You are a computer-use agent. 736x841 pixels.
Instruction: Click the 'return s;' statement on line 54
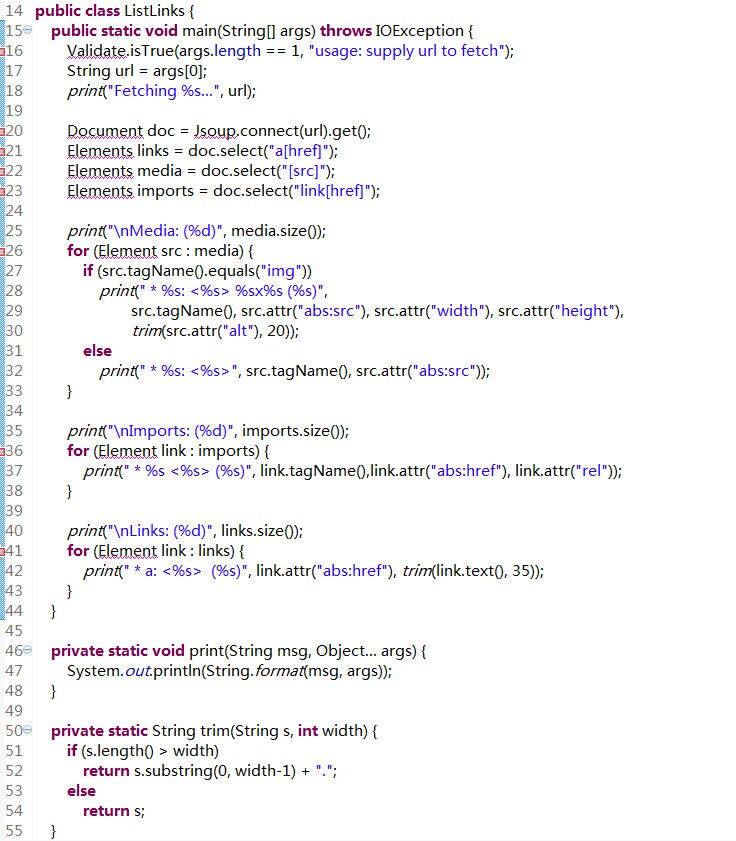click(x=114, y=811)
